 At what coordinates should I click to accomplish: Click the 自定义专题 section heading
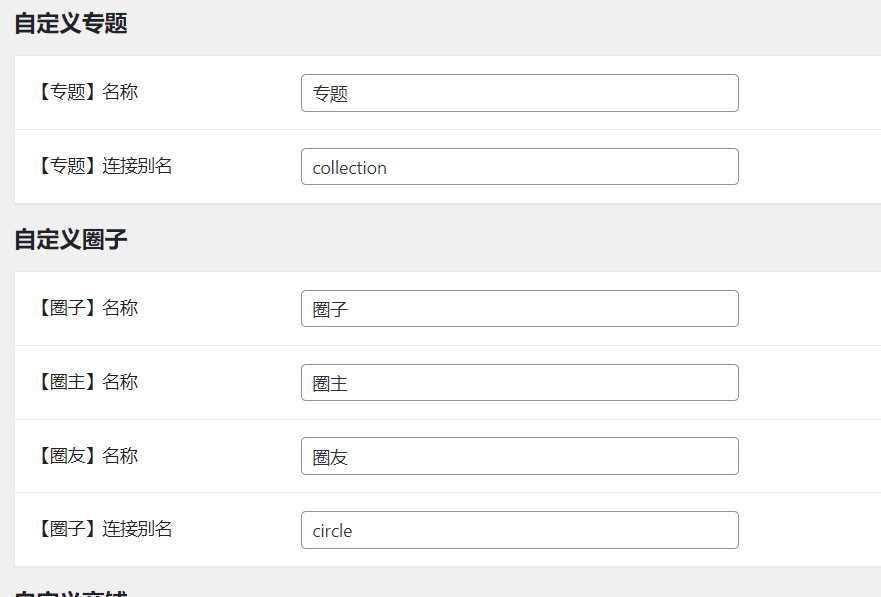click(x=71, y=24)
